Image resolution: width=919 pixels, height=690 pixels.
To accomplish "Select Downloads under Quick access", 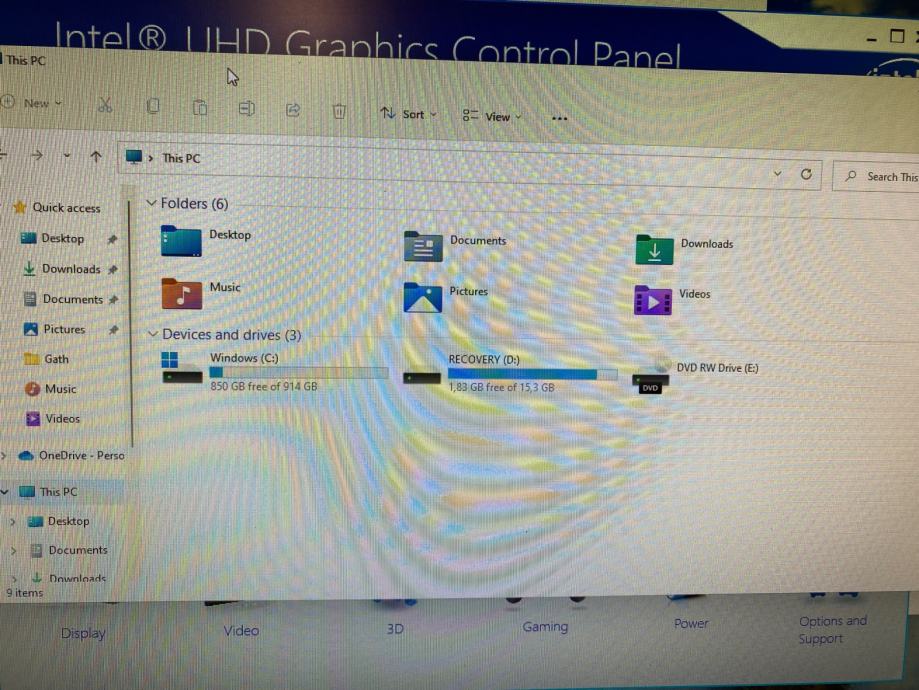I will pyautogui.click(x=62, y=268).
